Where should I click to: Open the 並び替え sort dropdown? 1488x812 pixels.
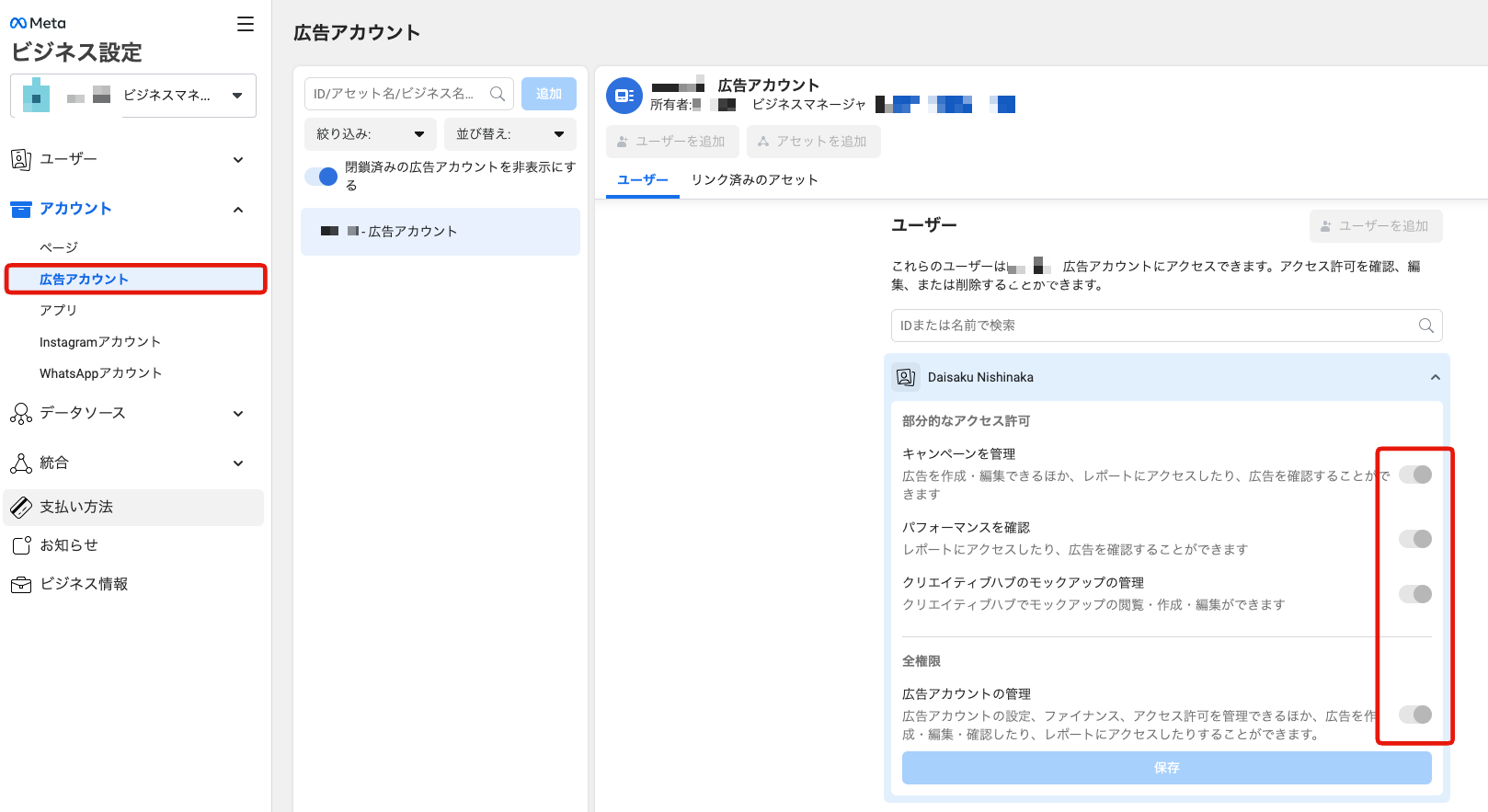(510, 134)
